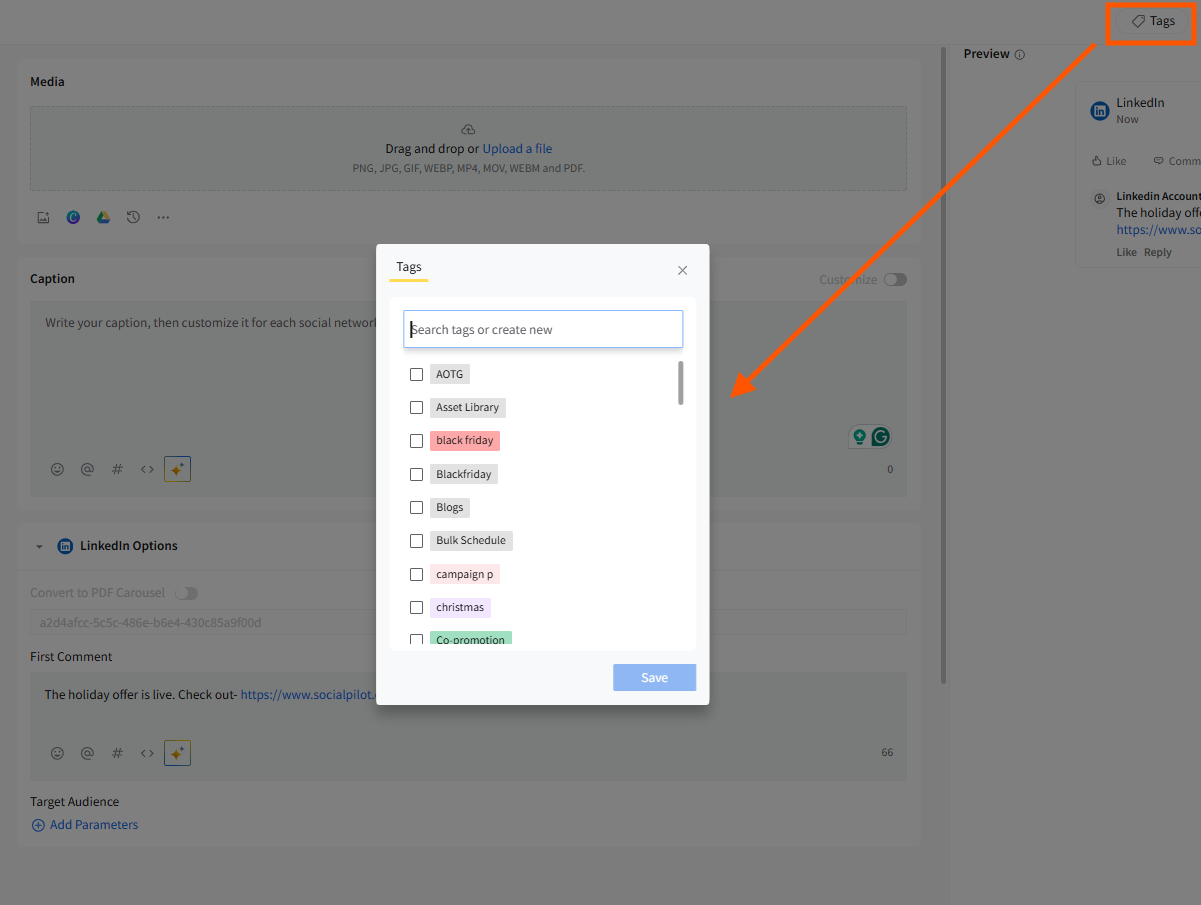1201x905 pixels.
Task: Click the Grammarly icon in caption box
Action: click(x=880, y=436)
